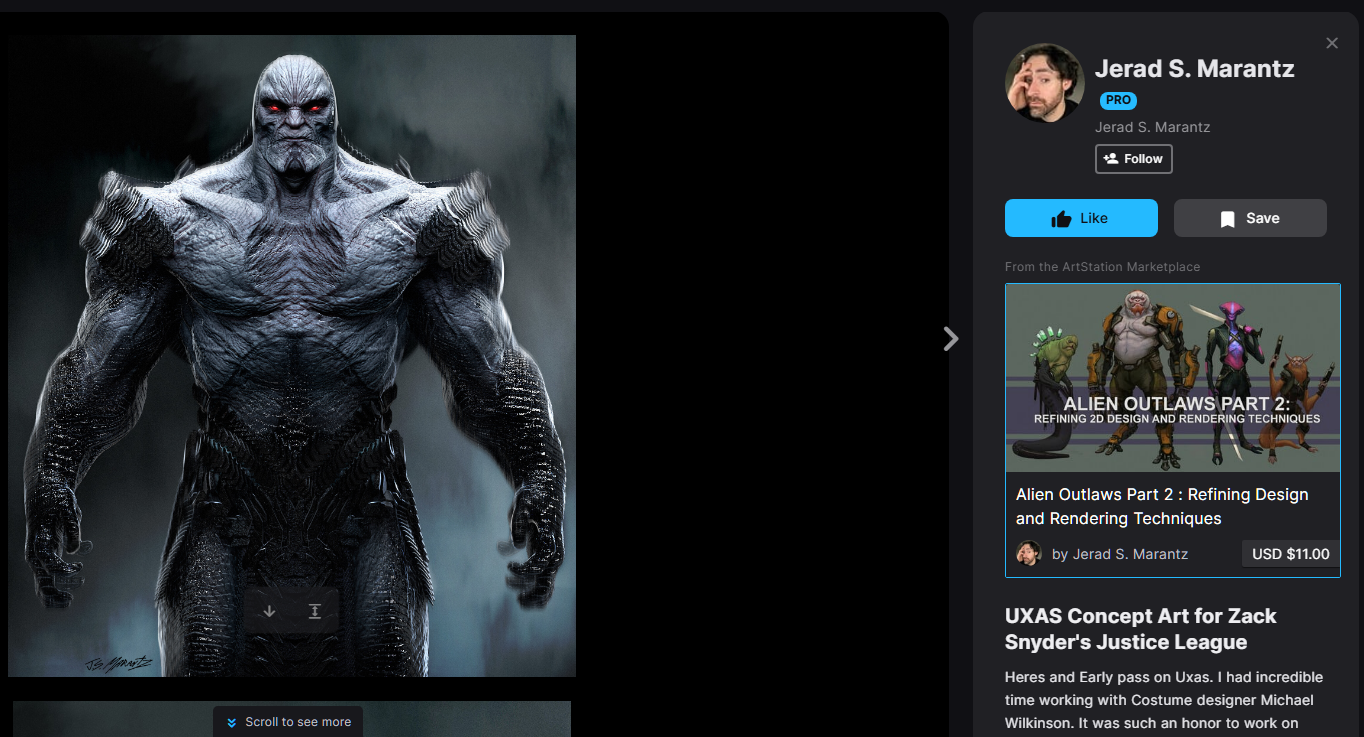Click the artwork description paragraph

1164,700
